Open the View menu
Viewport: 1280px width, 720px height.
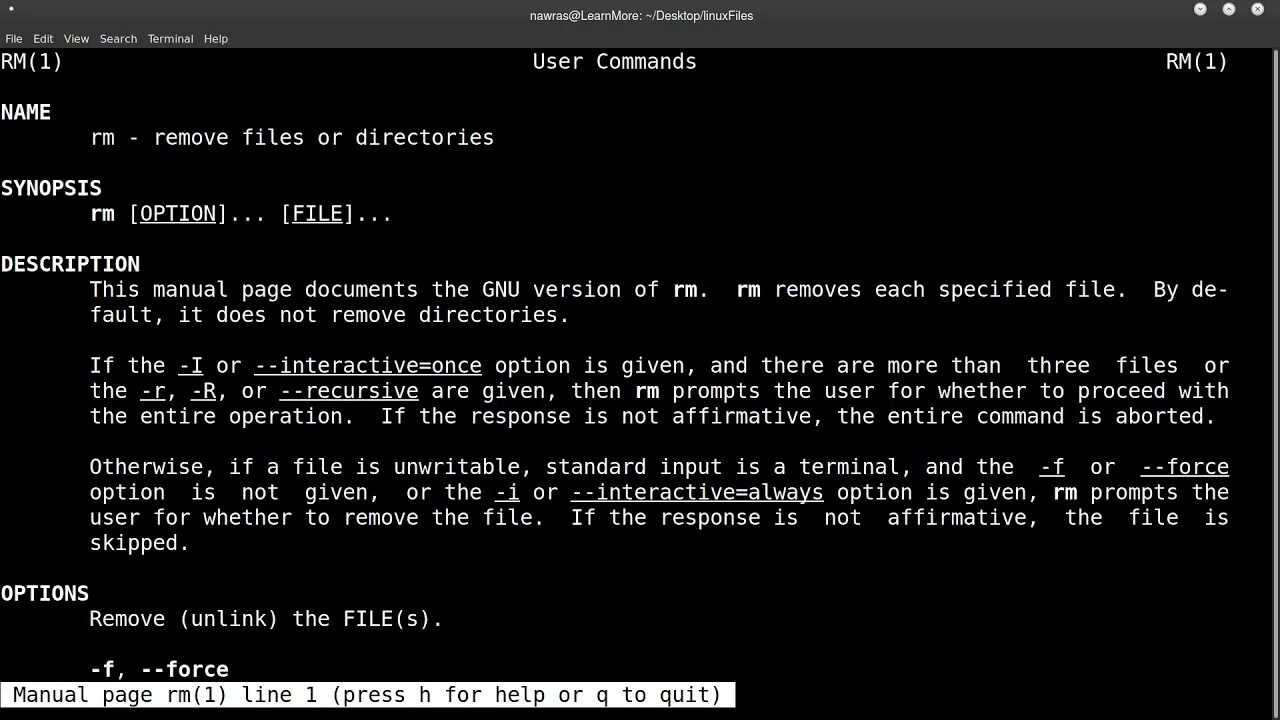coord(76,39)
